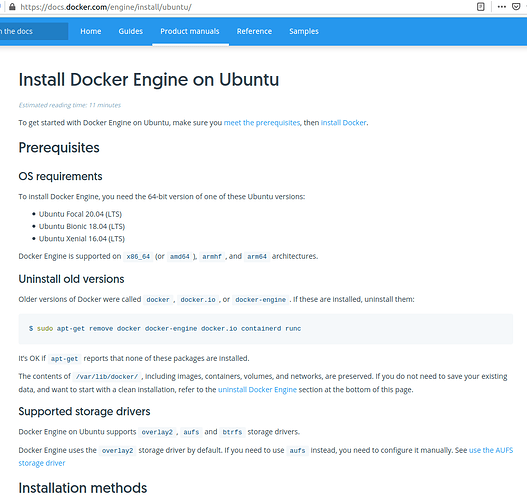
Task: Click the armhf code label
Action: click(212, 256)
